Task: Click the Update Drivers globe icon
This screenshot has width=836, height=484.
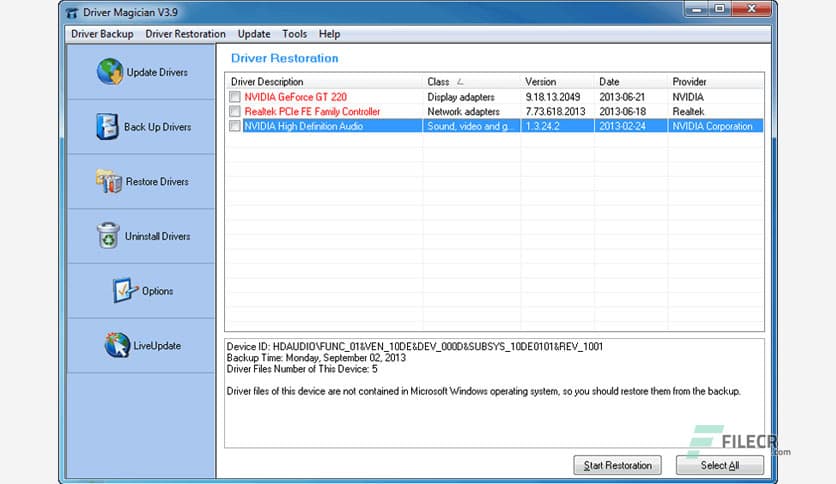Action: [109, 72]
